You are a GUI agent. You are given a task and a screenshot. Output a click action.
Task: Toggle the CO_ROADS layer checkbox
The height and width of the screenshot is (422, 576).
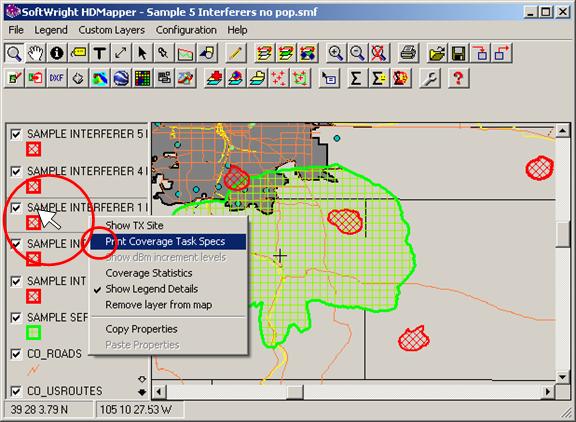[16, 354]
